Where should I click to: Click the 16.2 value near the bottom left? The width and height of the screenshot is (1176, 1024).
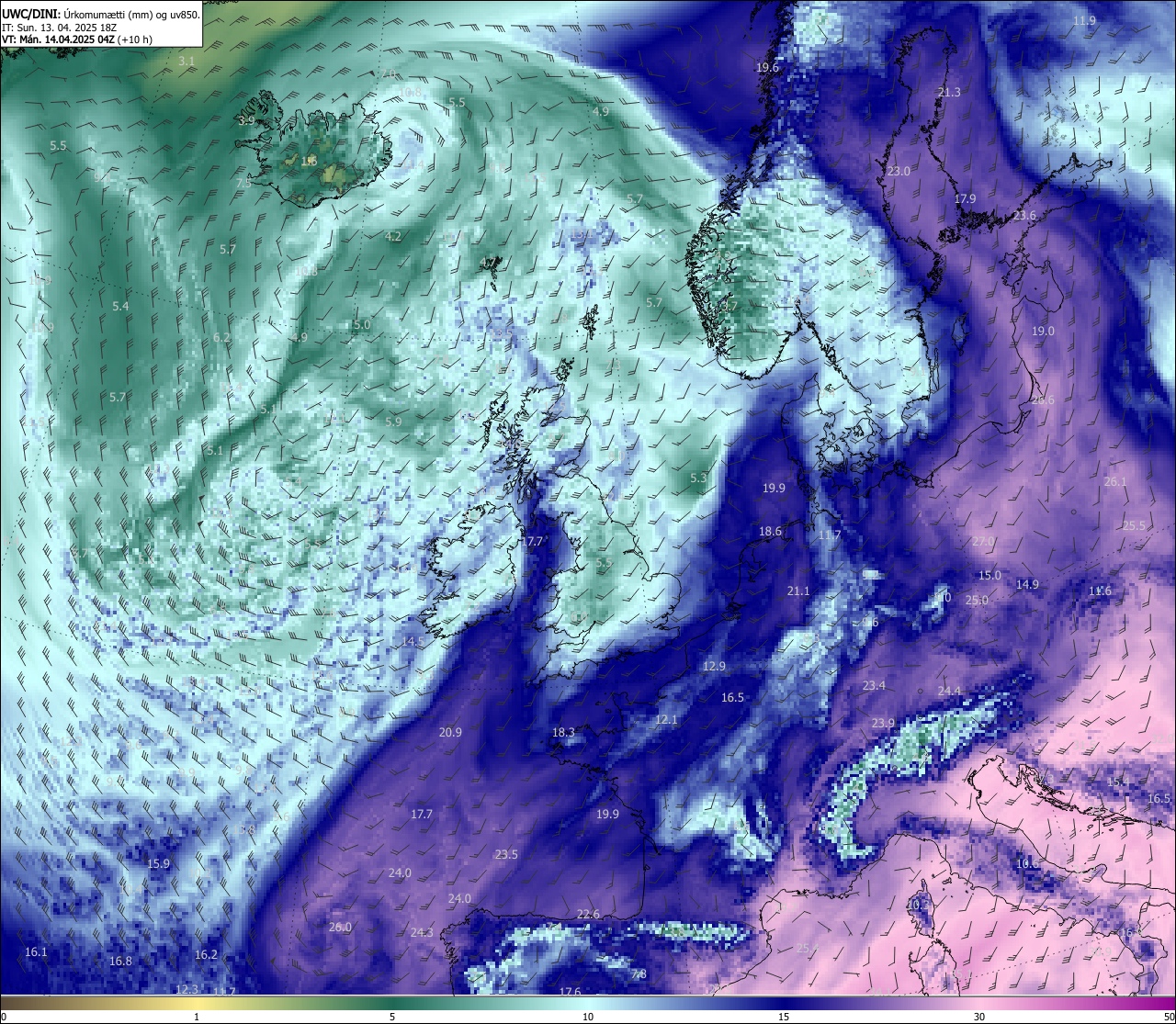pos(206,955)
